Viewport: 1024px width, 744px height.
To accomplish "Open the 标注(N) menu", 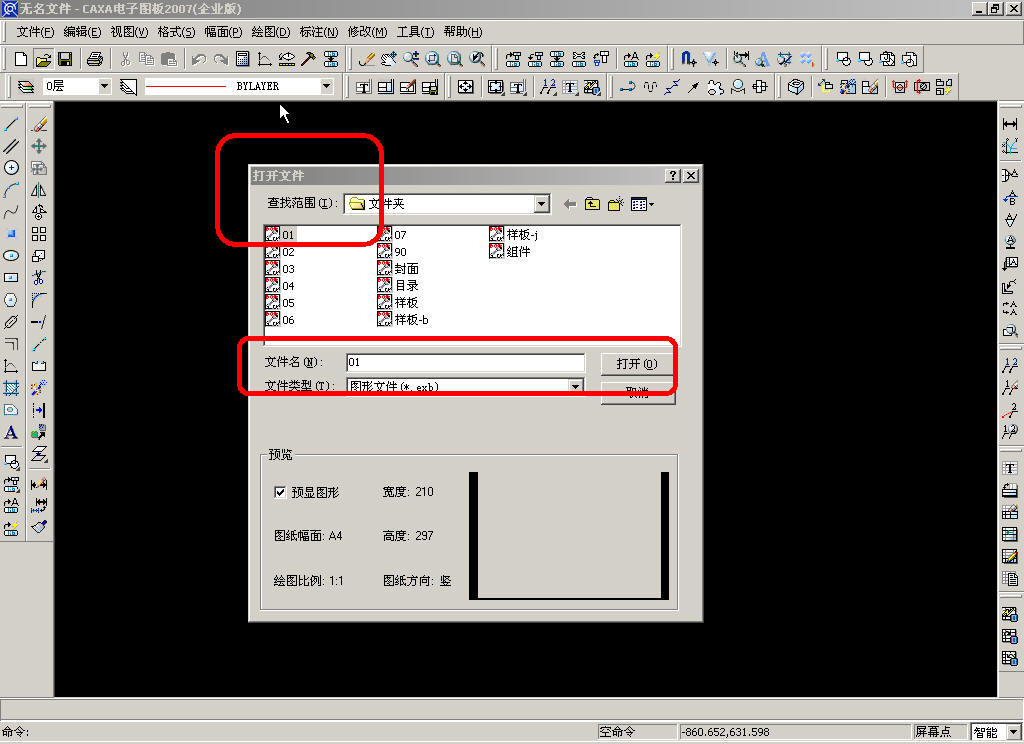I will 319,32.
